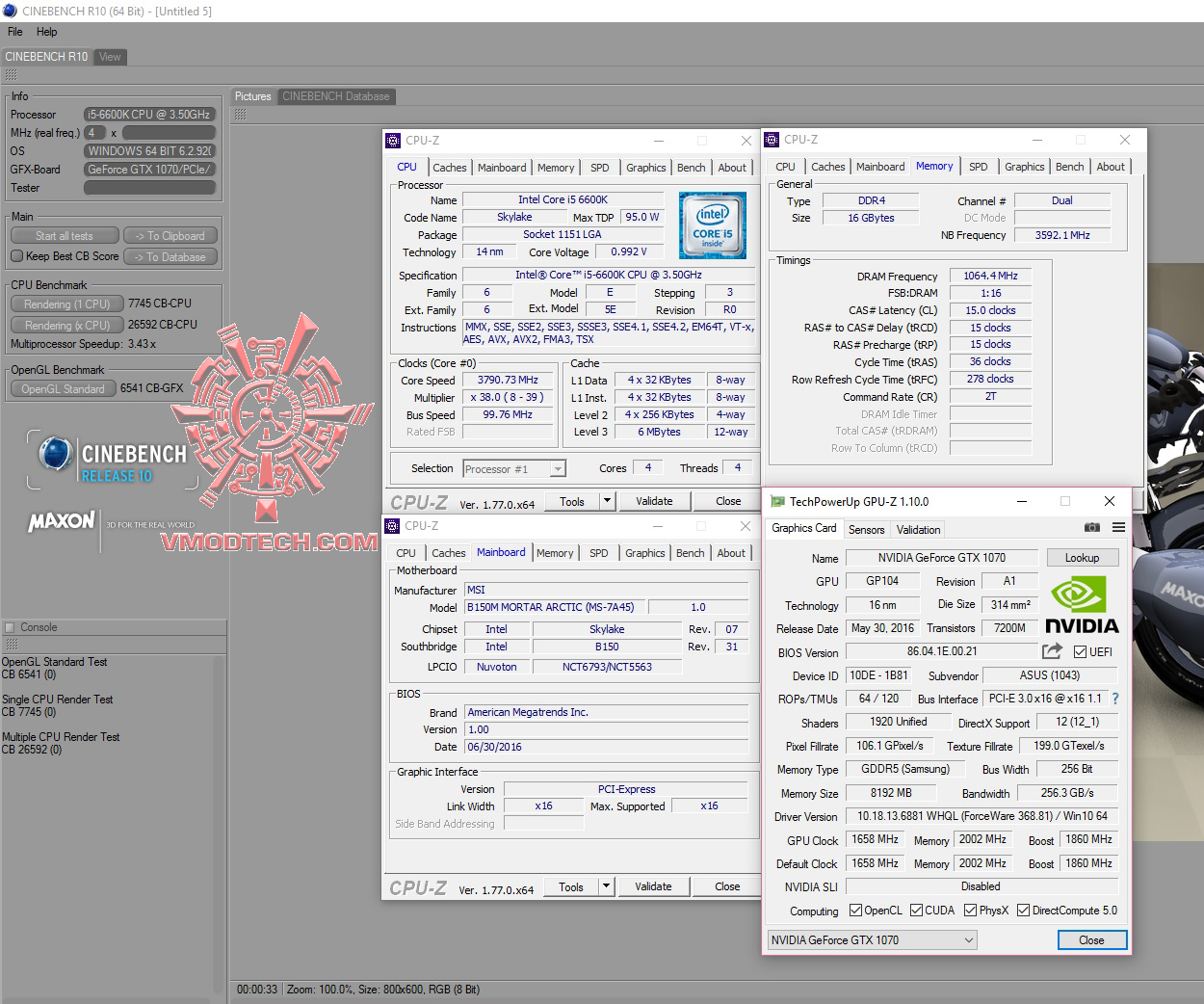The image size is (1204, 1004).
Task: Switch to the View tab in CINEBENCH
Action: tap(110, 57)
